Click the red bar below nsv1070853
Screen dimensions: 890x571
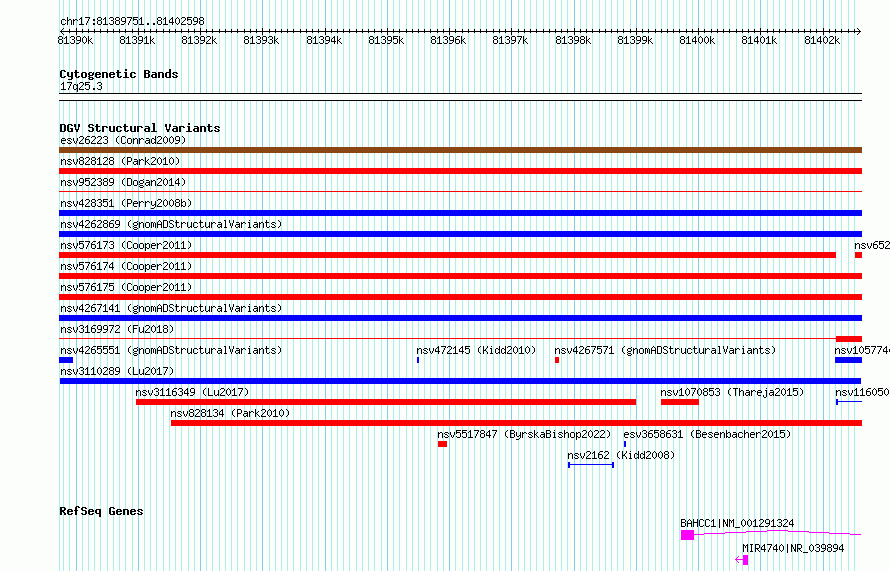pos(680,402)
